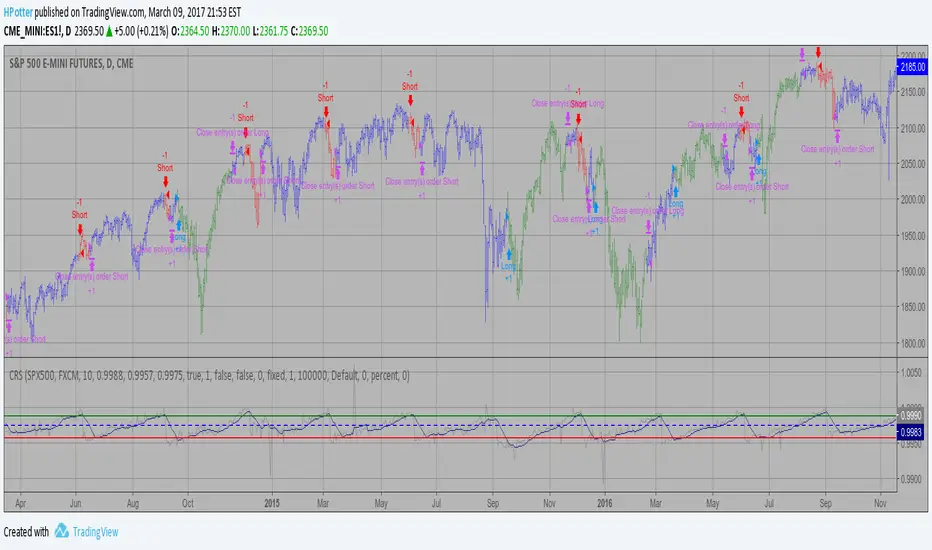
Task: Click the Jun label on time axis
Action: (75, 503)
